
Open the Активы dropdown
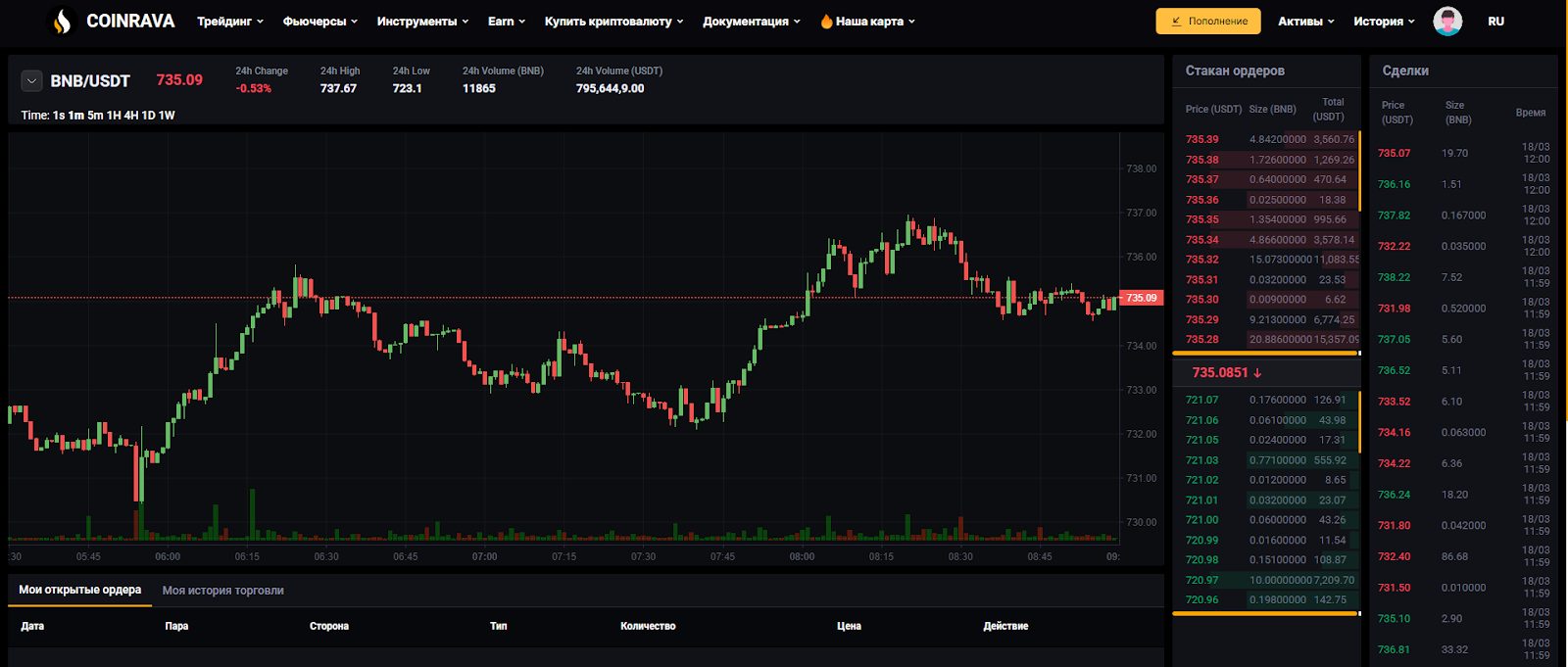pos(1305,22)
